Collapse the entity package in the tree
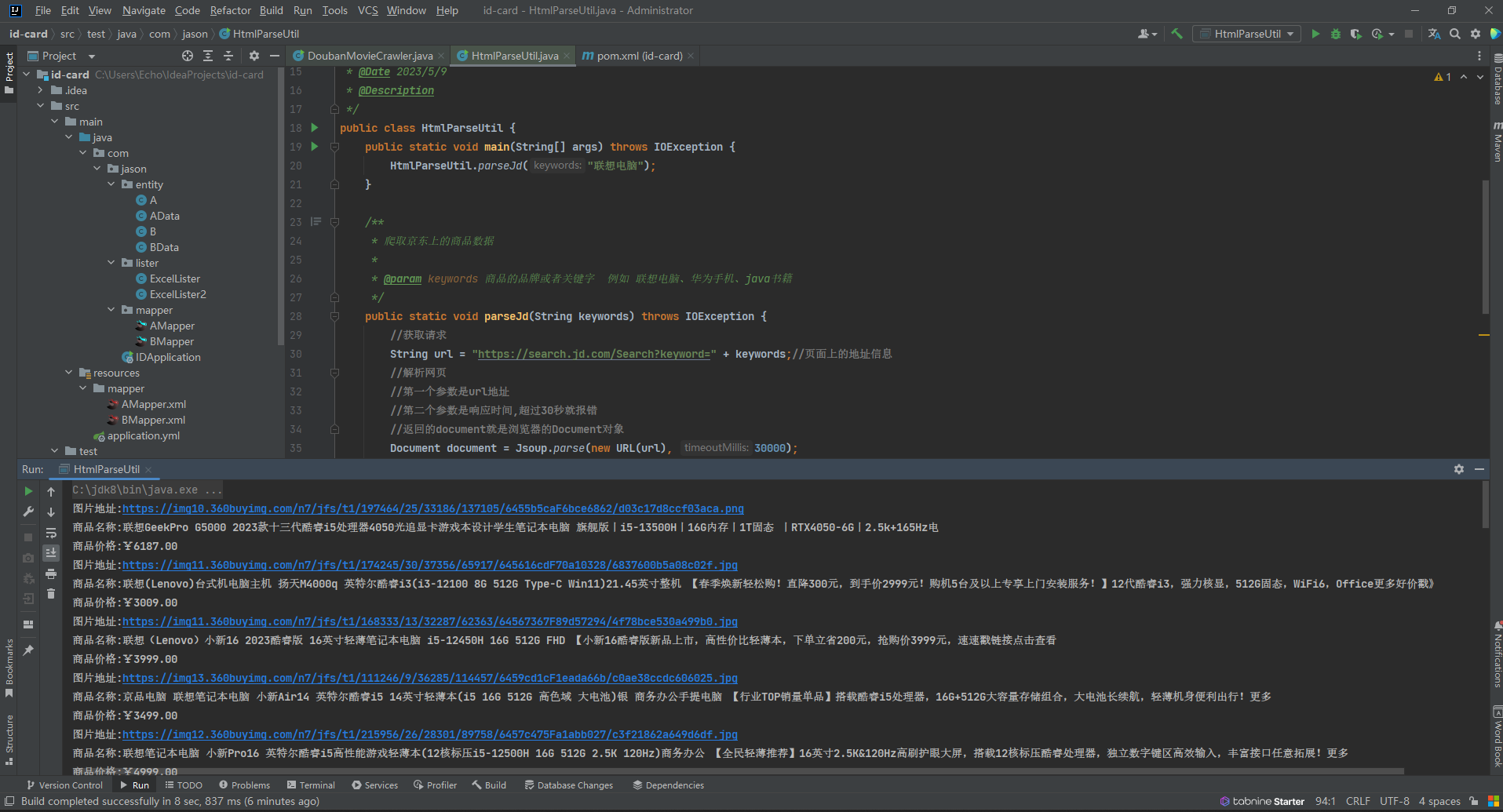This screenshot has height=812, width=1503. tap(111, 184)
